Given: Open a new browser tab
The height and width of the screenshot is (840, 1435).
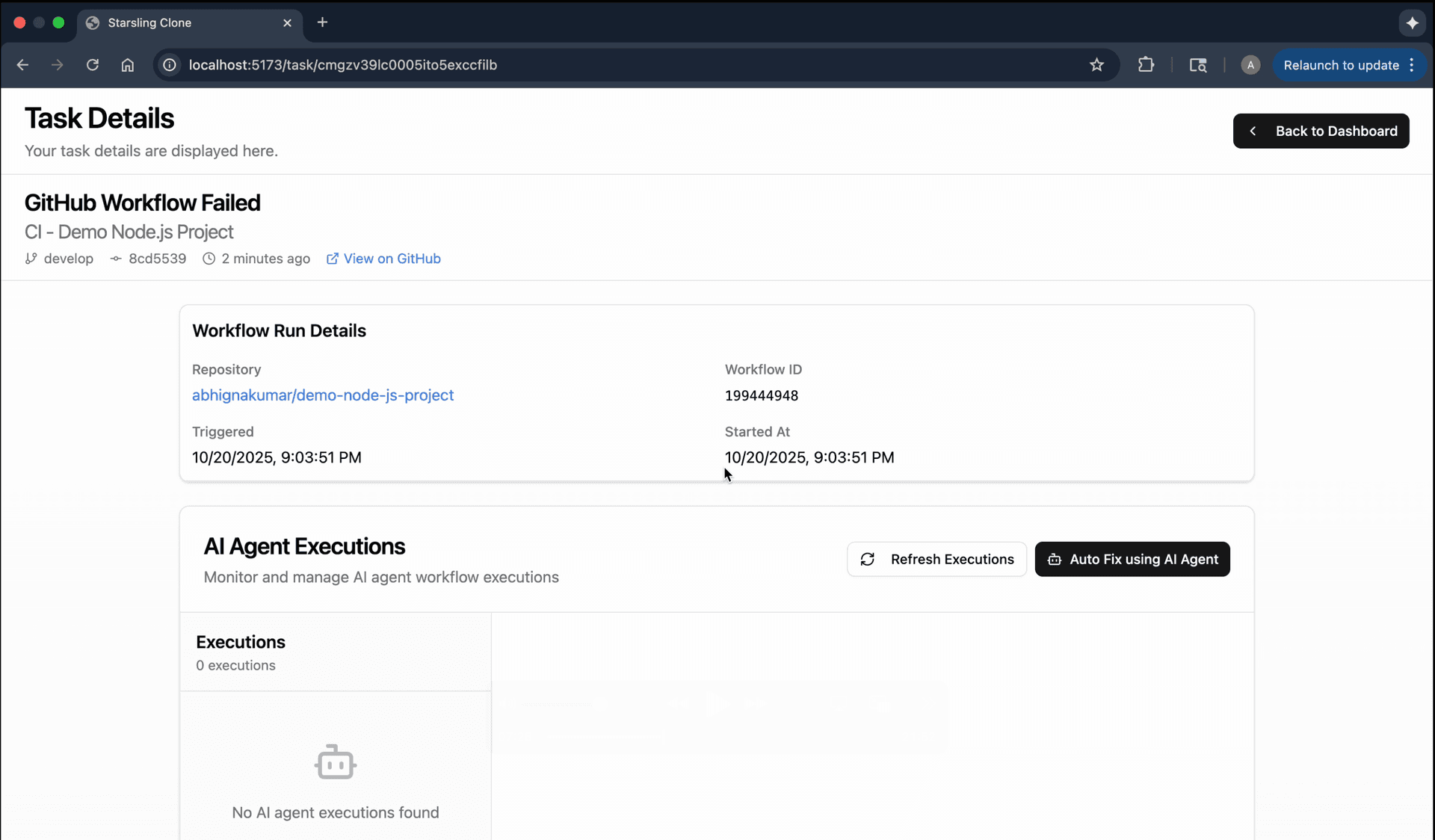Looking at the screenshot, I should tap(322, 22).
